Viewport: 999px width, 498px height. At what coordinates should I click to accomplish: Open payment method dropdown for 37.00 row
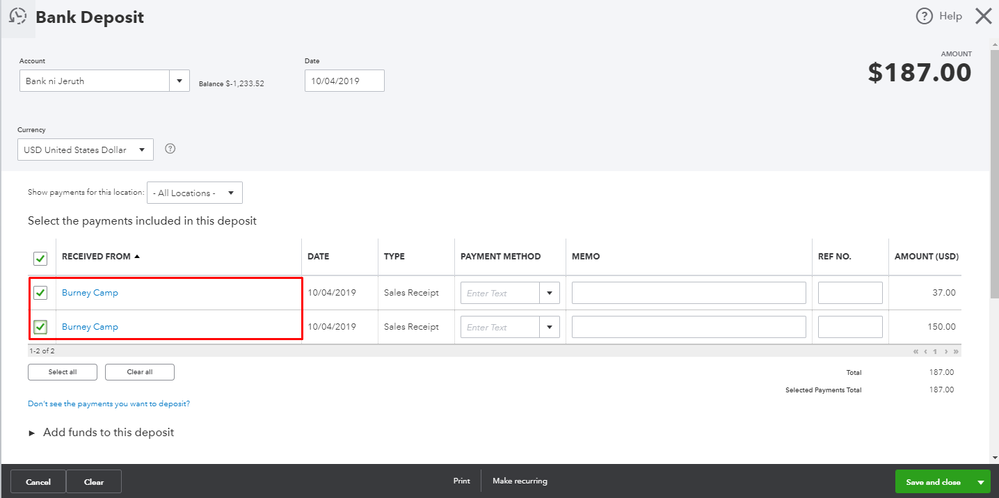click(x=549, y=293)
